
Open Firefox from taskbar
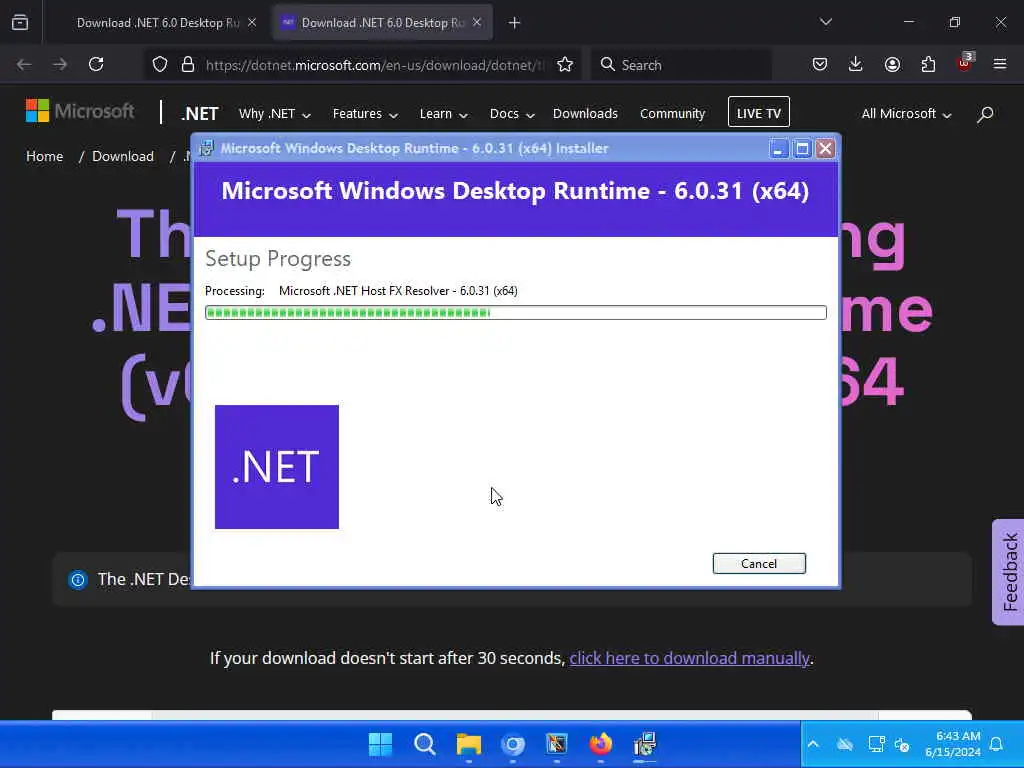point(600,744)
